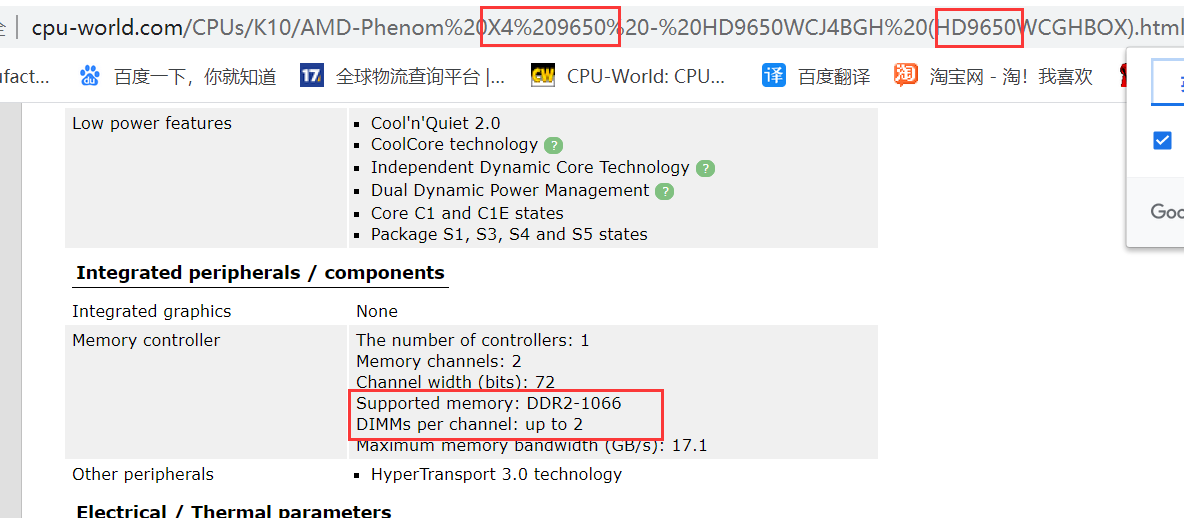
Task: Click the Supported memory: DDR2-1066 line
Action: (489, 403)
